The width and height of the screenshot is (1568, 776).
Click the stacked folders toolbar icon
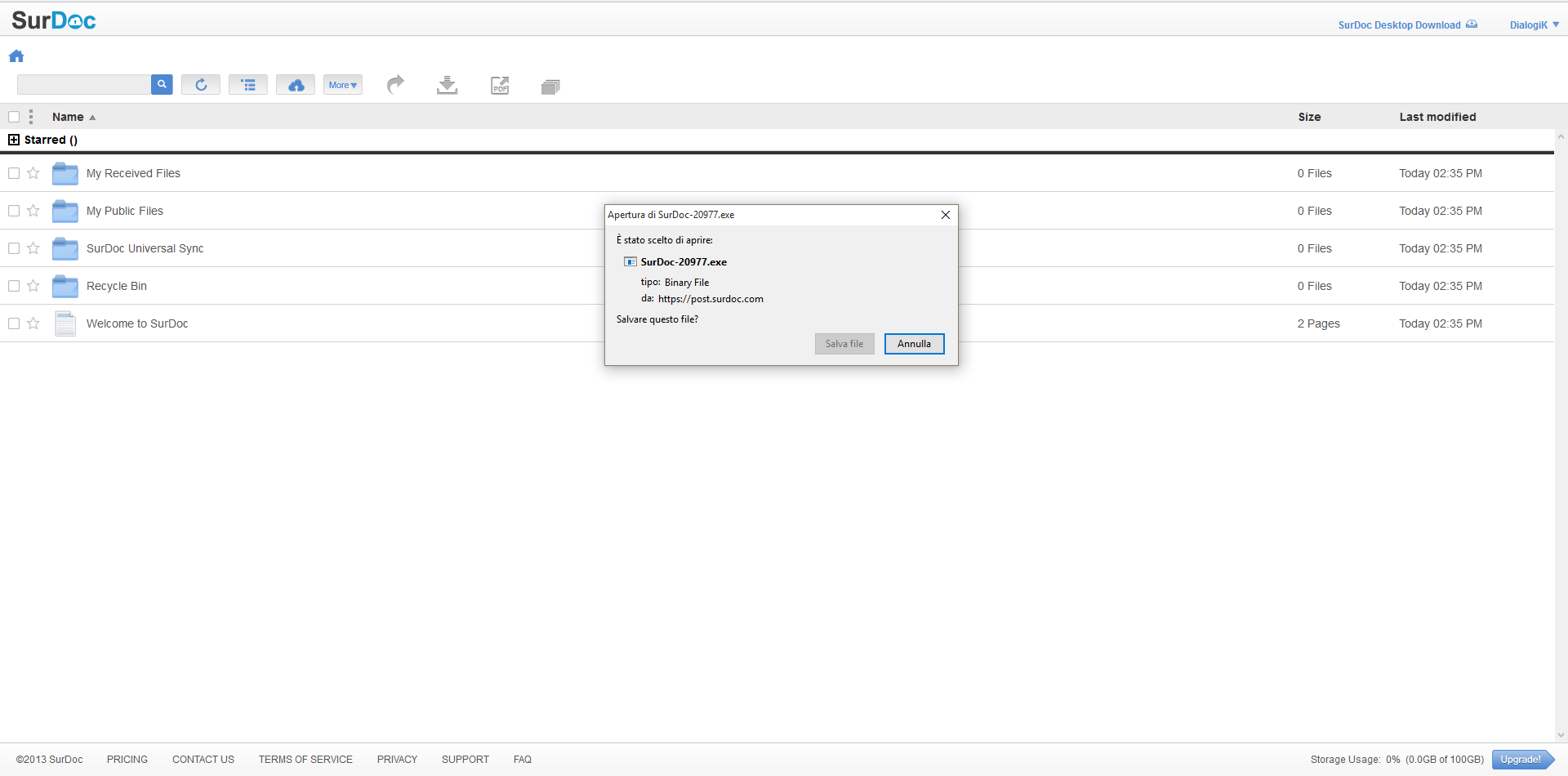[x=550, y=87]
